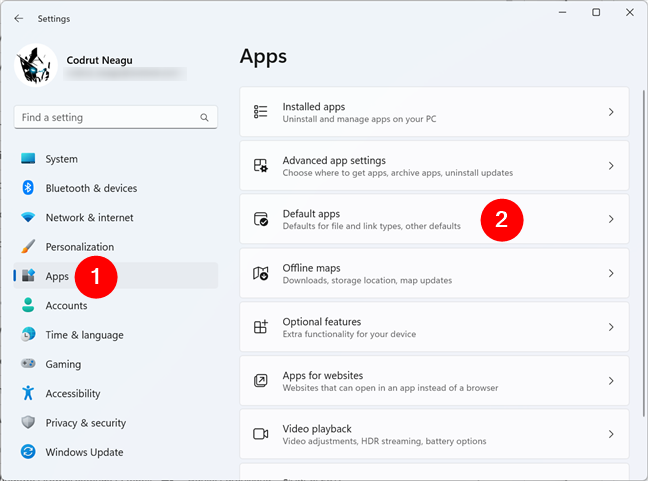Click the Accounts person icon
This screenshot has width=648, height=481.
pyautogui.click(x=28, y=305)
